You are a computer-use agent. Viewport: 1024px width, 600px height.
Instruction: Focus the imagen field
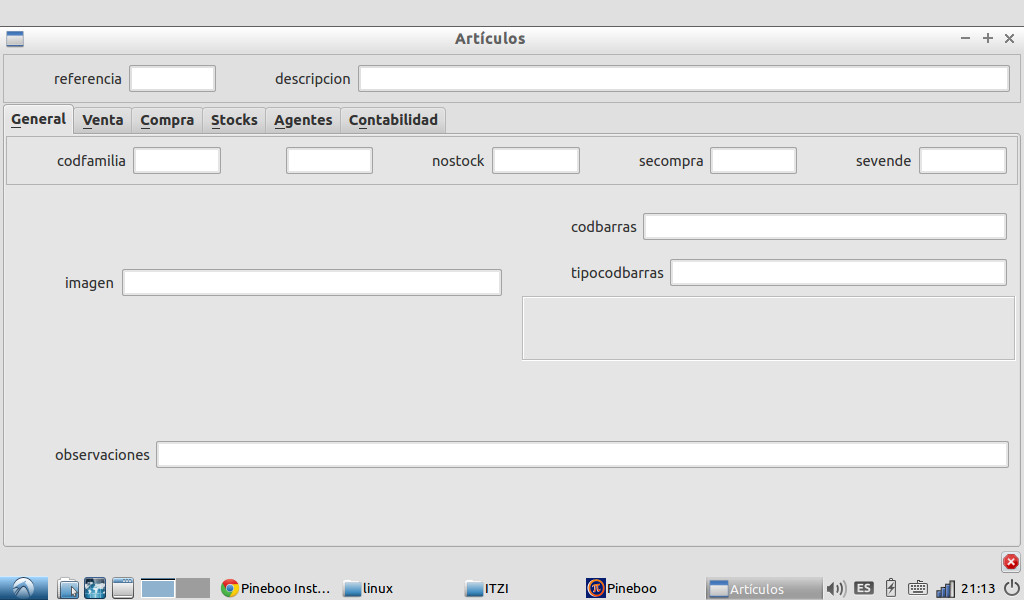312,283
